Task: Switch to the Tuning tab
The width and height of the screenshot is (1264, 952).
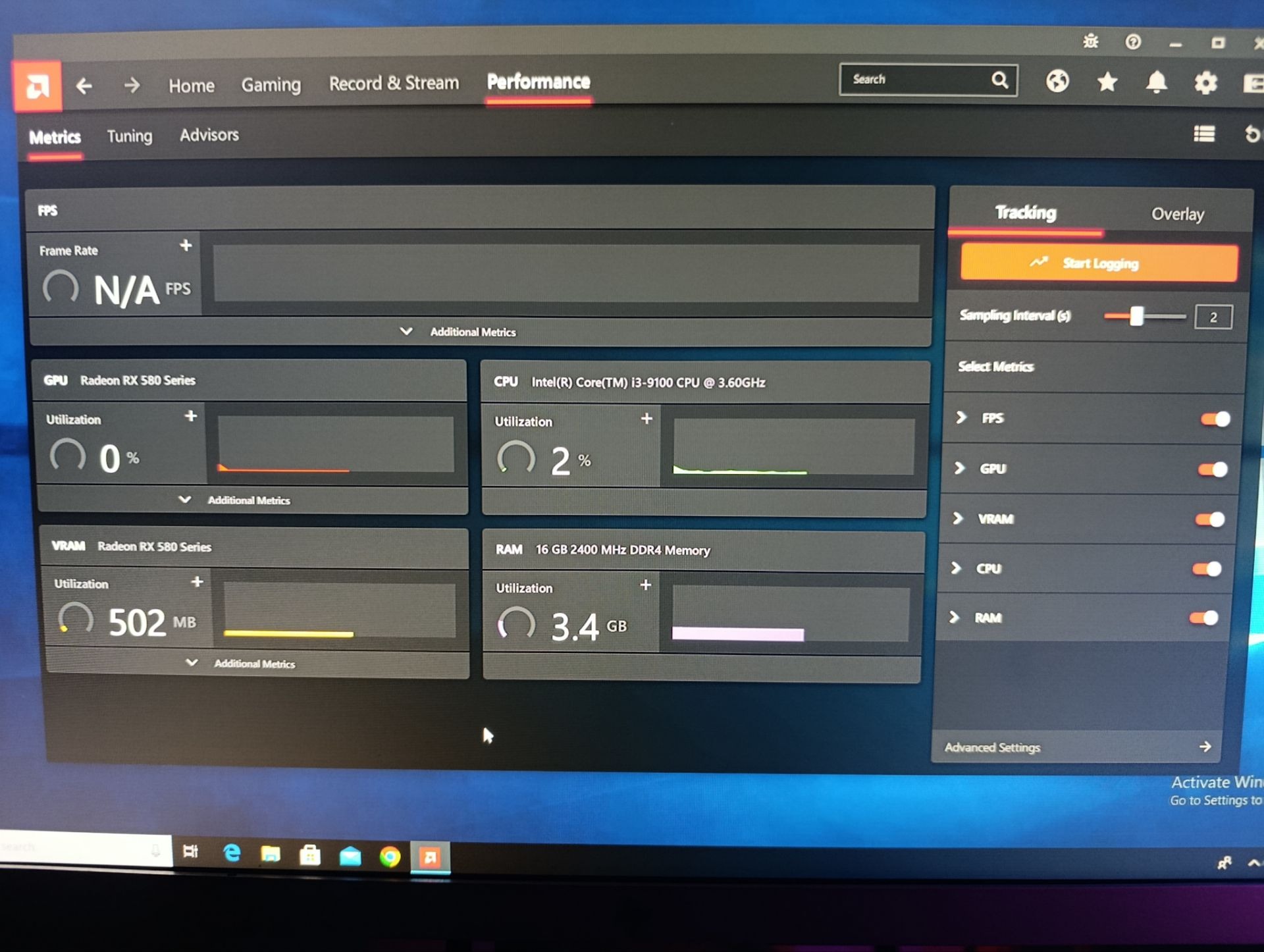Action: tap(129, 136)
